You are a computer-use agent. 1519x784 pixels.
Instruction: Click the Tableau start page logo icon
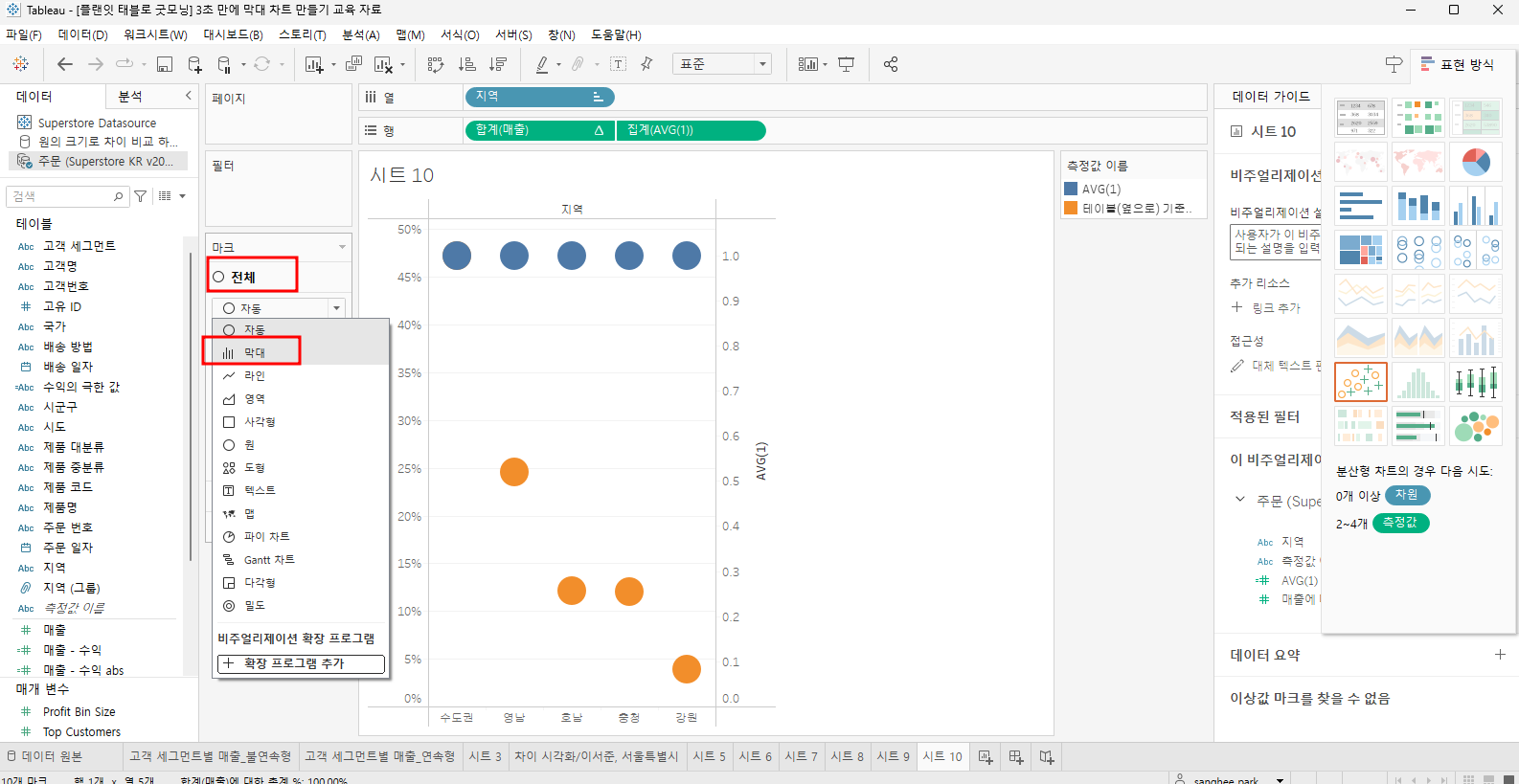pos(21,64)
